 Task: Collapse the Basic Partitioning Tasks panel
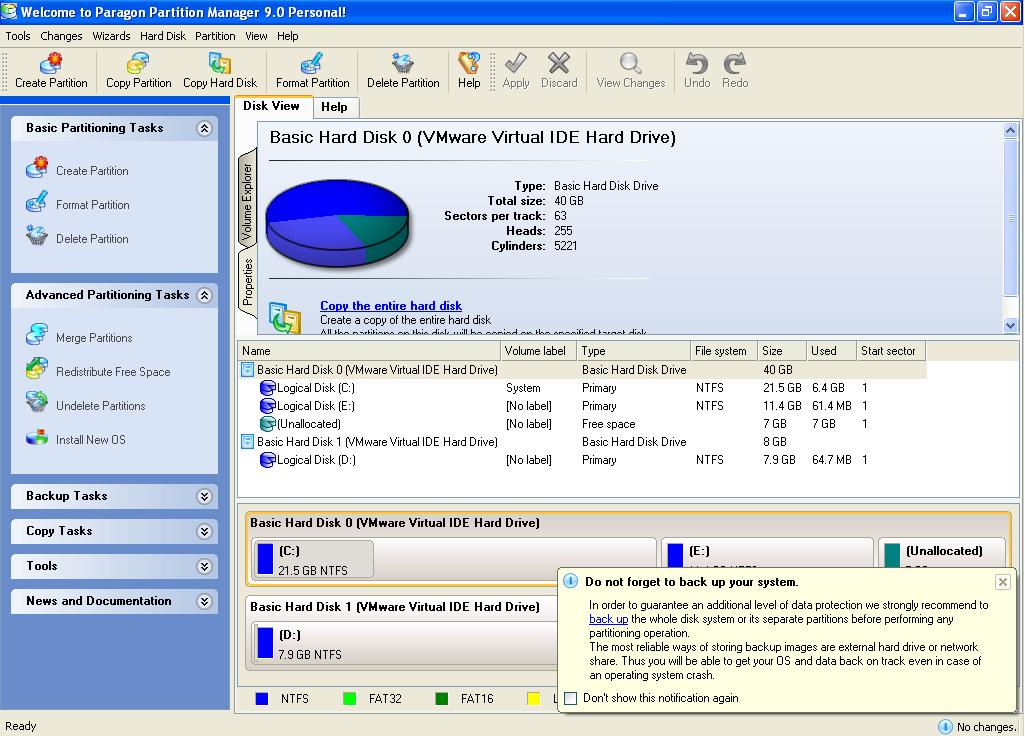tap(204, 128)
